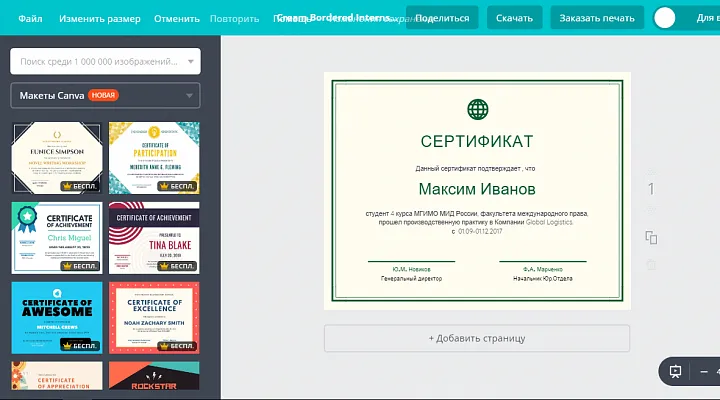Expand the image search dropdown arrow
The image size is (720, 400).
(x=190, y=62)
